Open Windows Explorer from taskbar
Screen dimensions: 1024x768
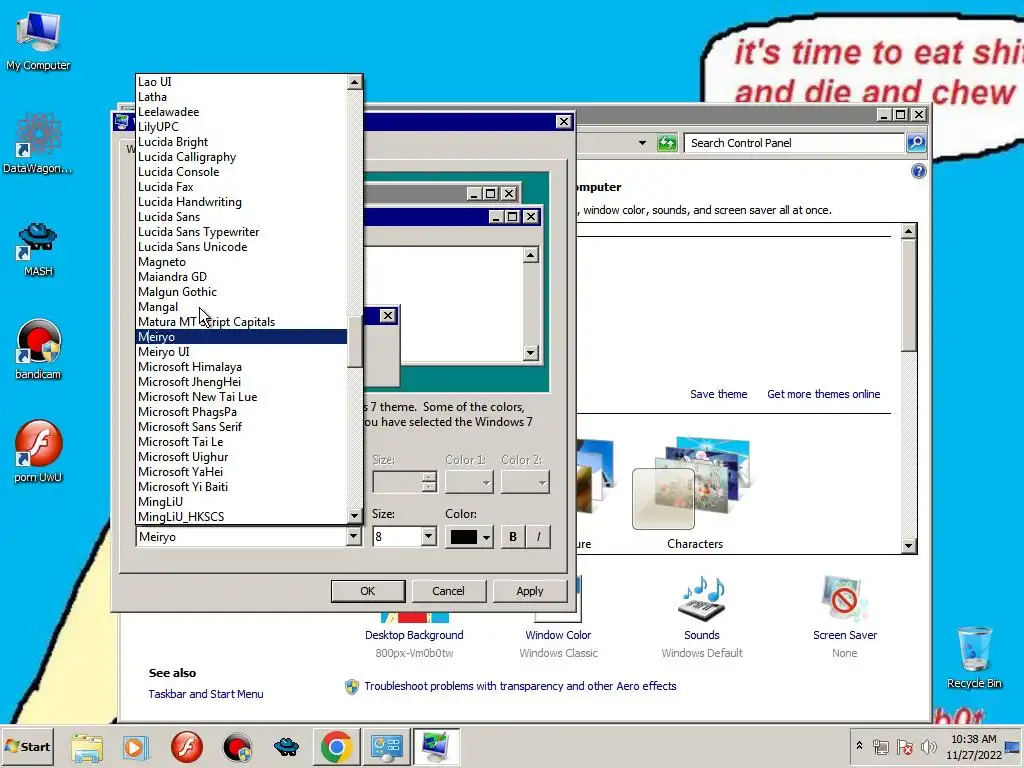(87, 747)
